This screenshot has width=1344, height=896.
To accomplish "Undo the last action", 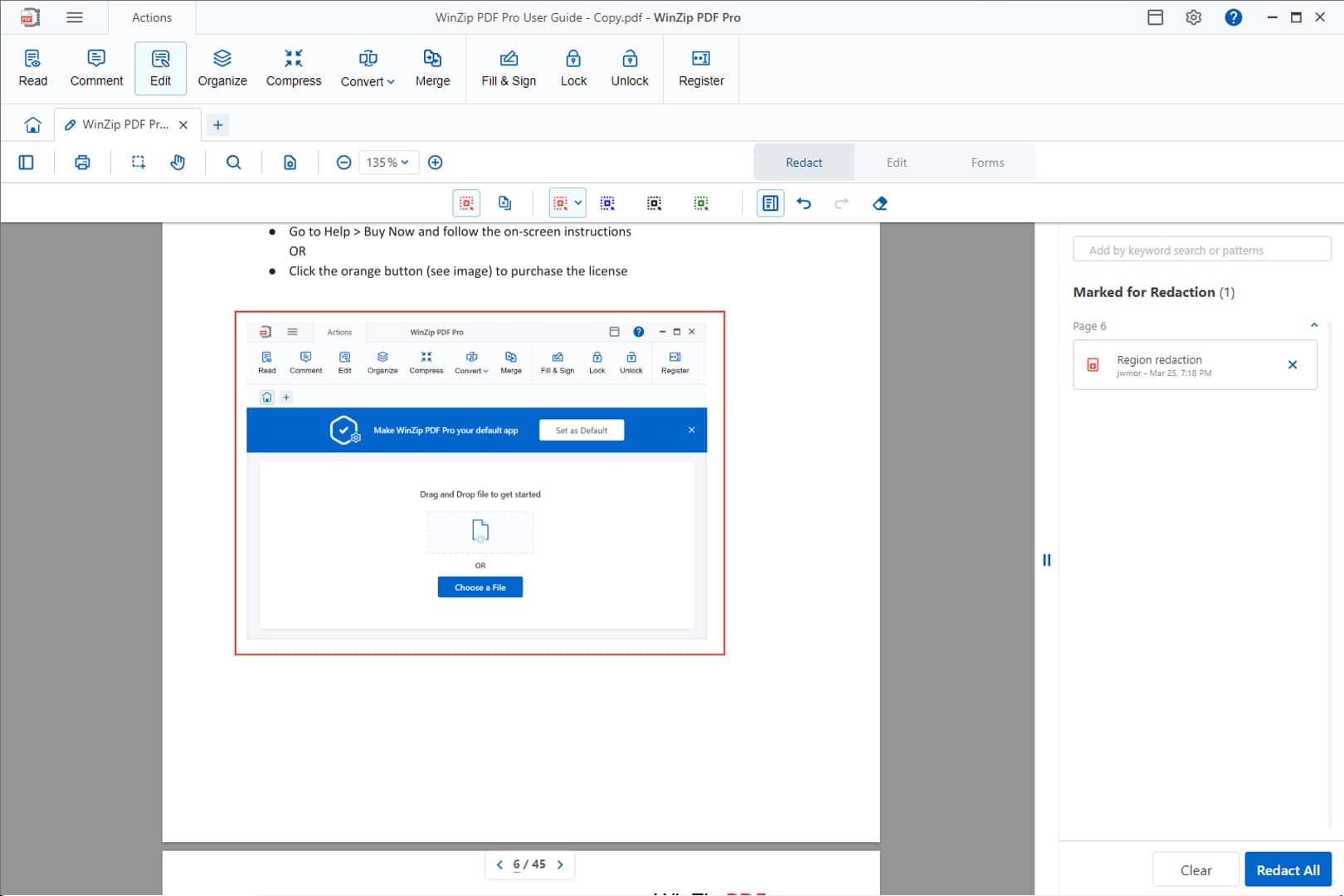I will coord(804,203).
